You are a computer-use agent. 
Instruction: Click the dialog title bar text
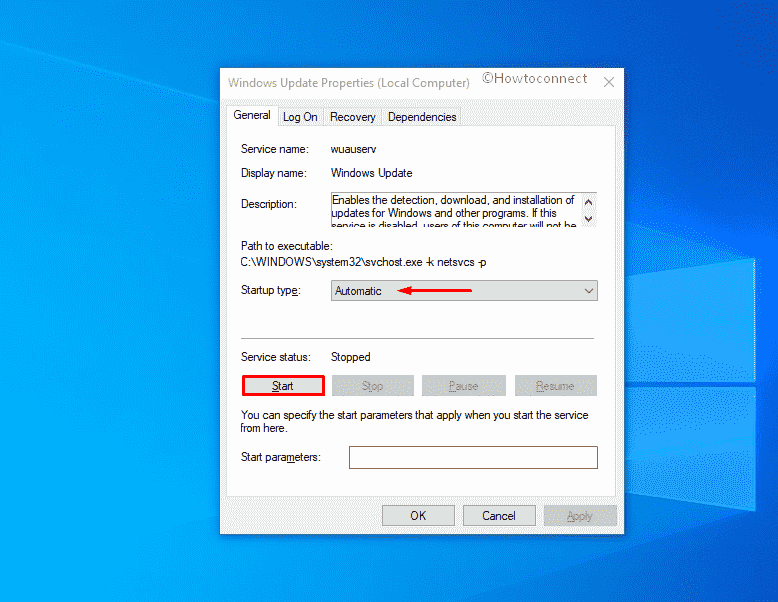(348, 83)
